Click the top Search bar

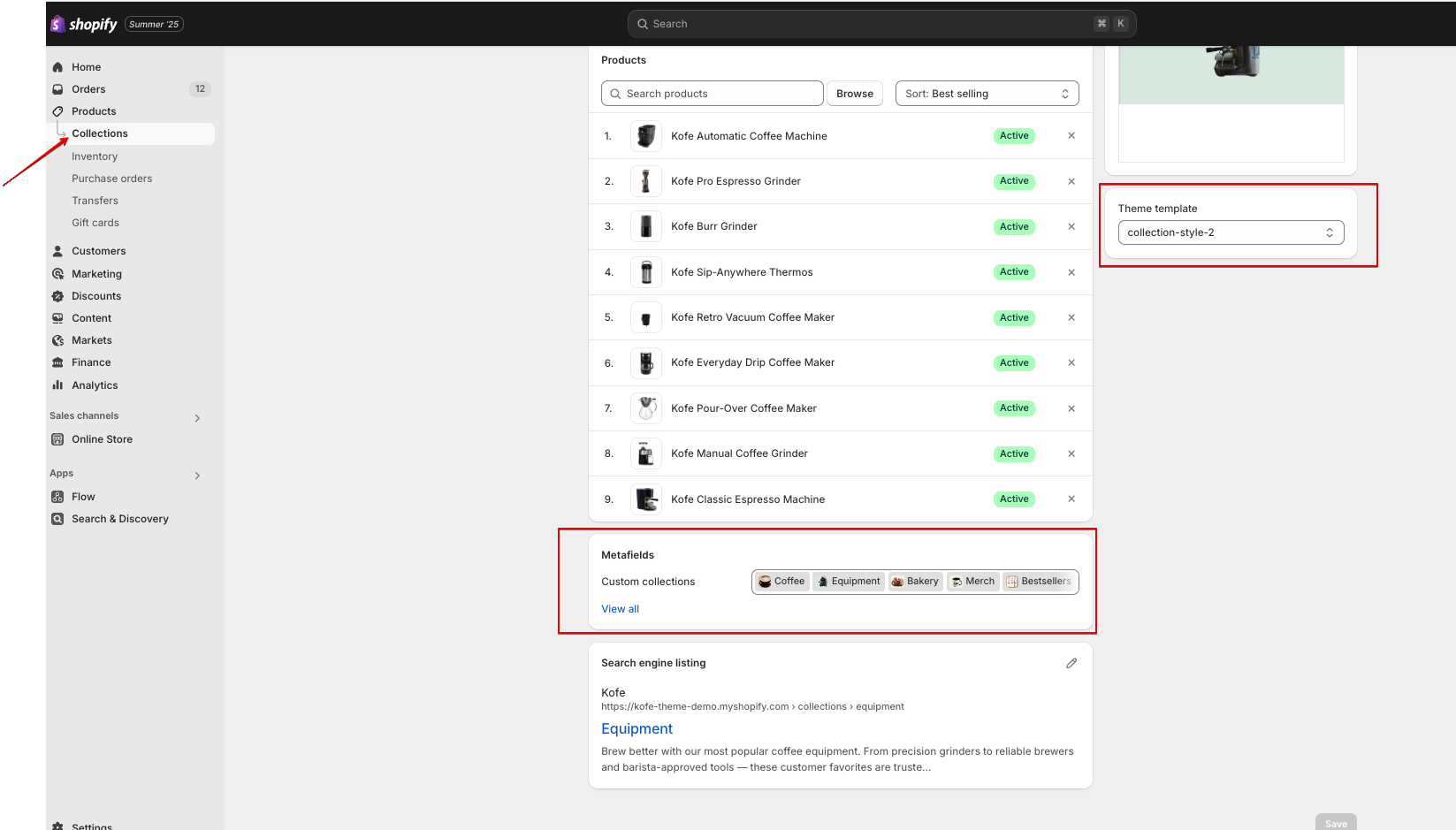point(881,24)
